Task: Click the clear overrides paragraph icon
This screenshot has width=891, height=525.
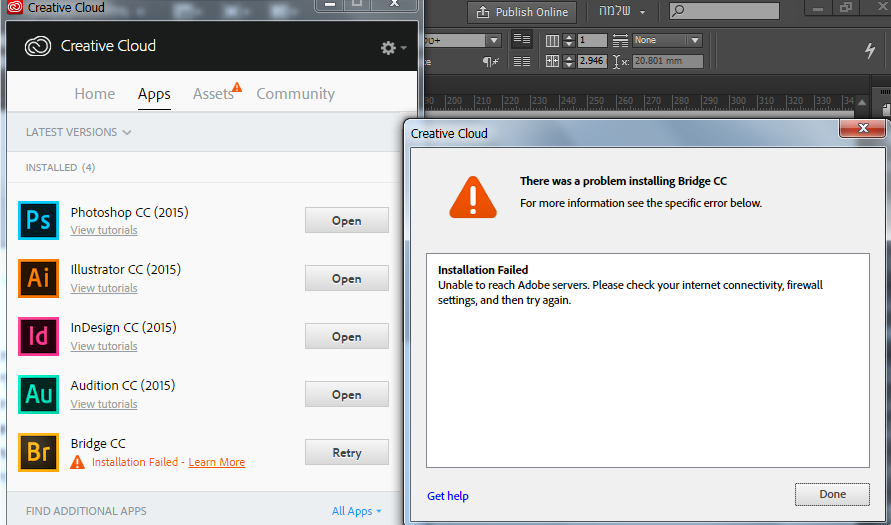Action: (x=490, y=61)
